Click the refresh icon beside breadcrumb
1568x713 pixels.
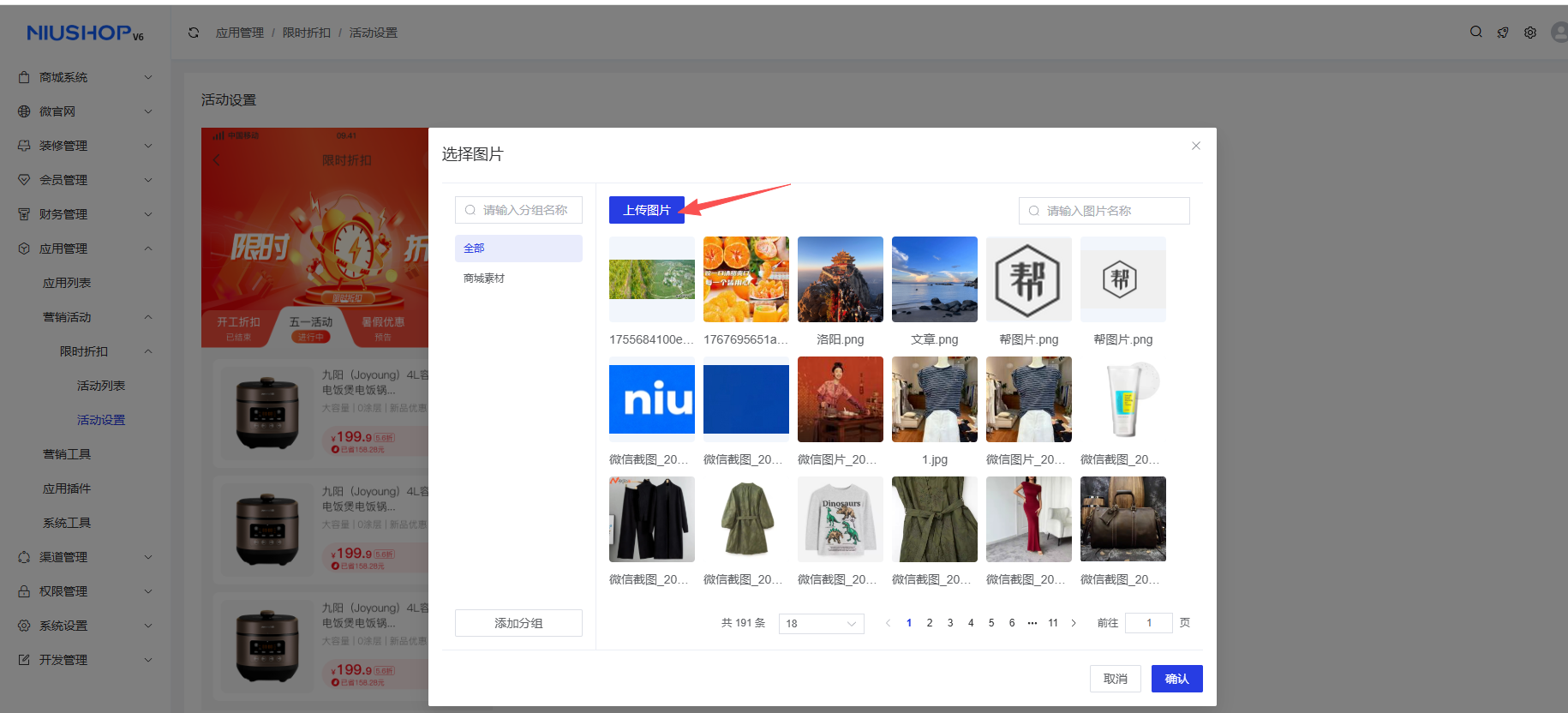click(194, 33)
